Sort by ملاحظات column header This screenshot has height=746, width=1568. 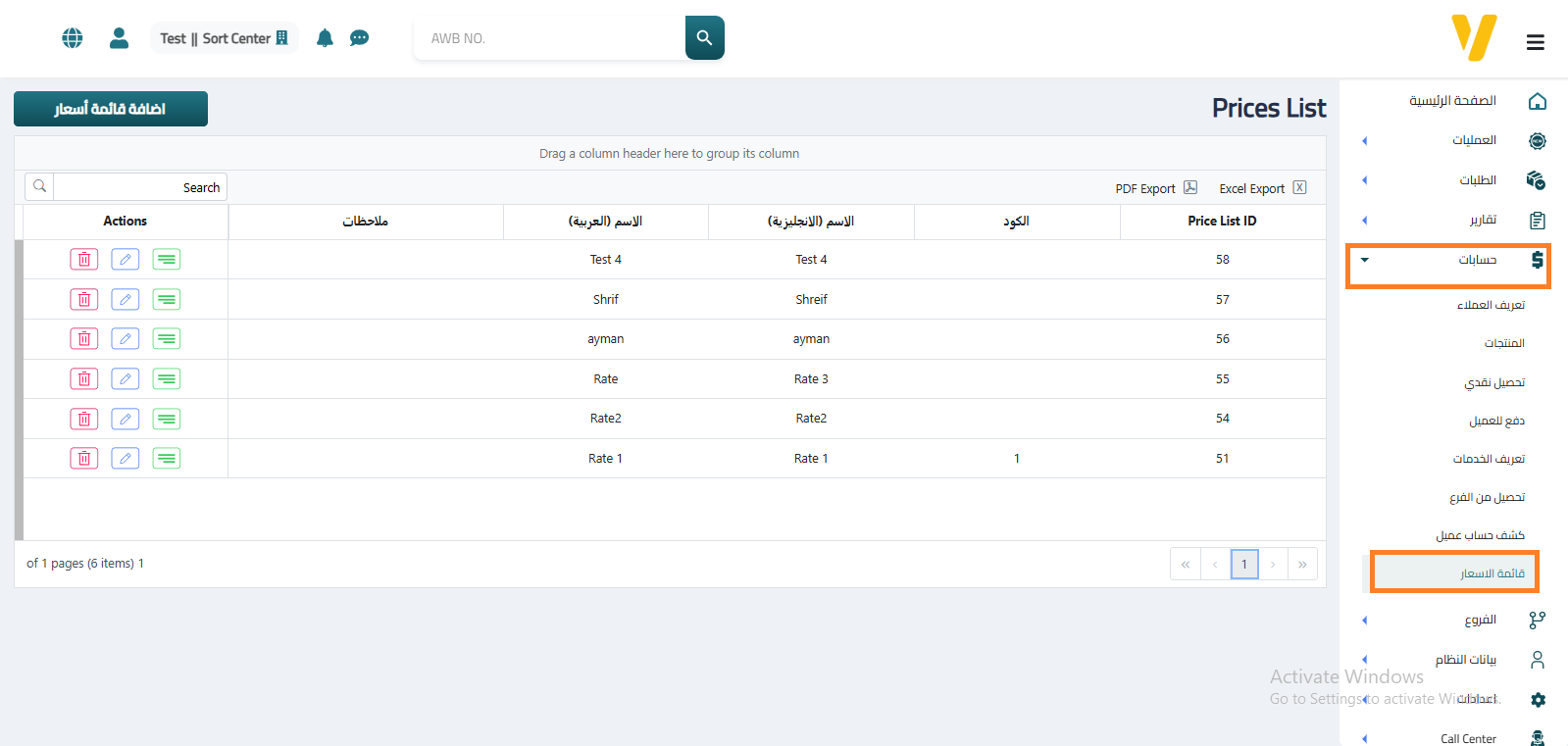click(366, 222)
